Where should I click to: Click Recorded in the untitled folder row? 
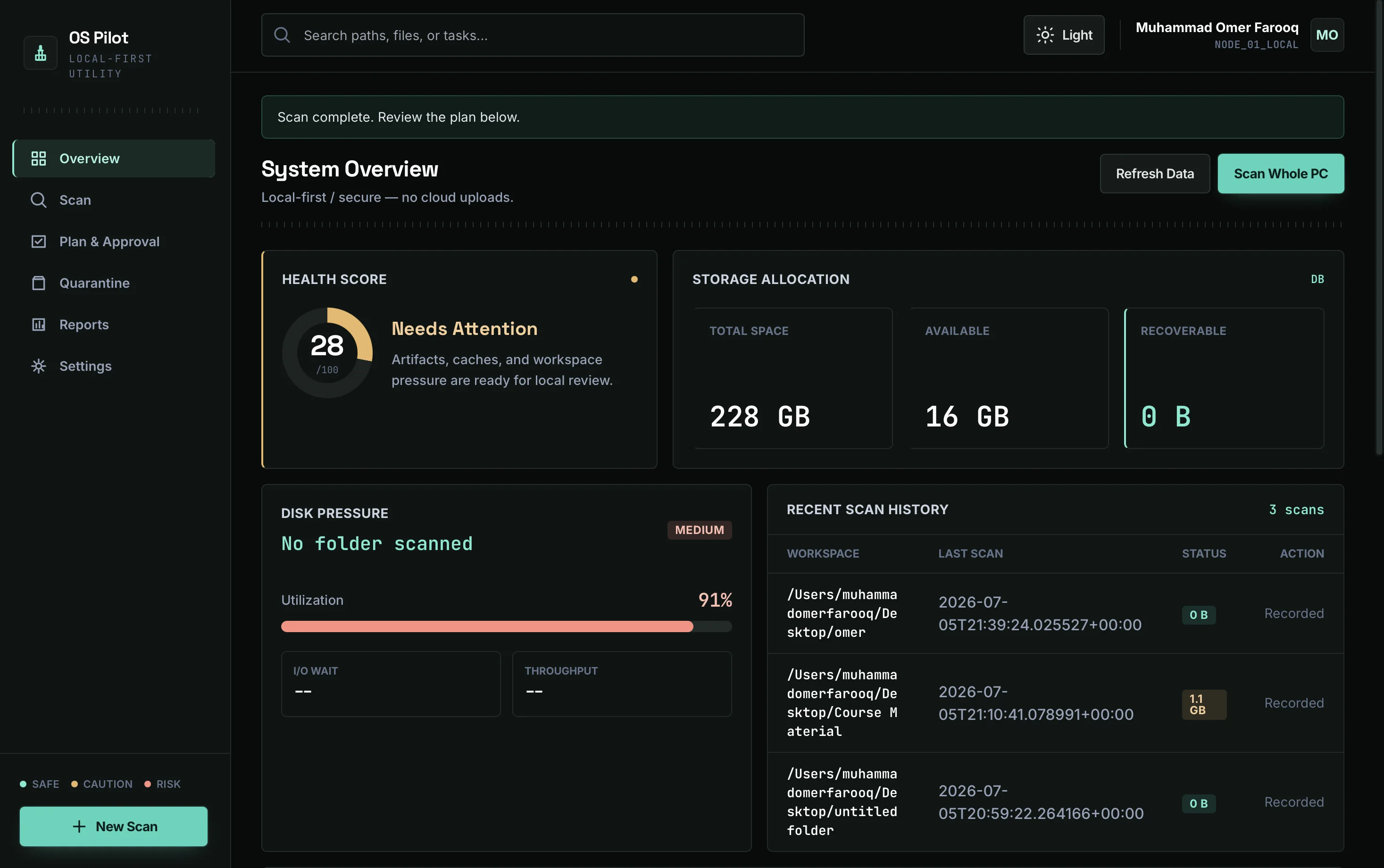coord(1294,802)
